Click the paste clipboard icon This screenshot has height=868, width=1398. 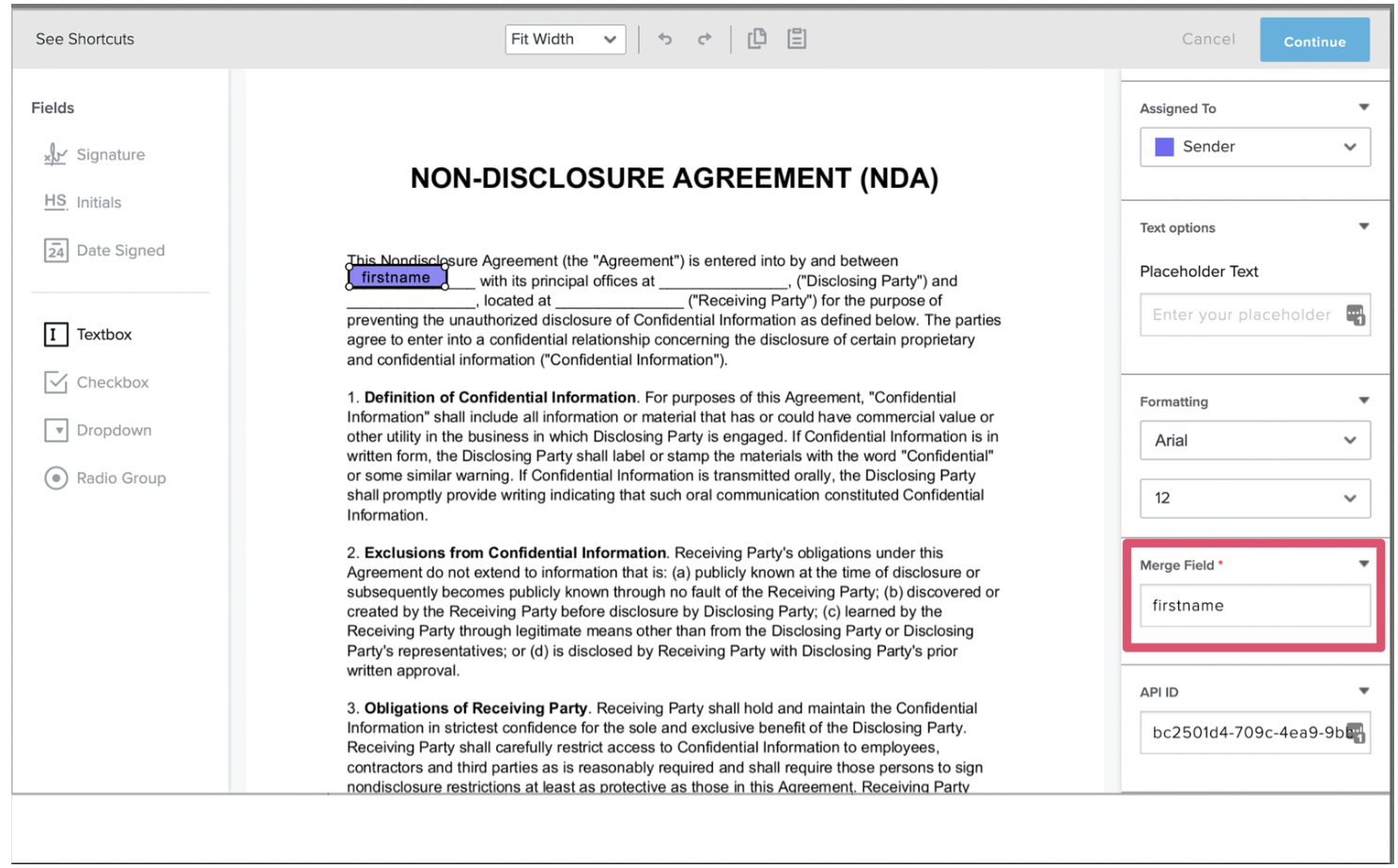pos(797,39)
